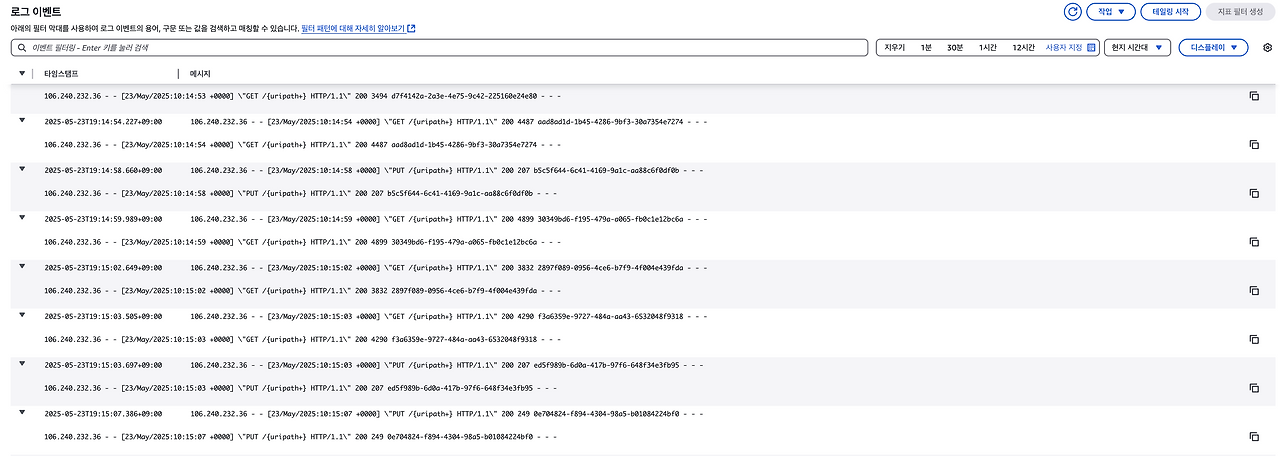Copy the expanded message with b5c5f644 ID
The height and width of the screenshot is (456, 1280).
(x=1253, y=193)
